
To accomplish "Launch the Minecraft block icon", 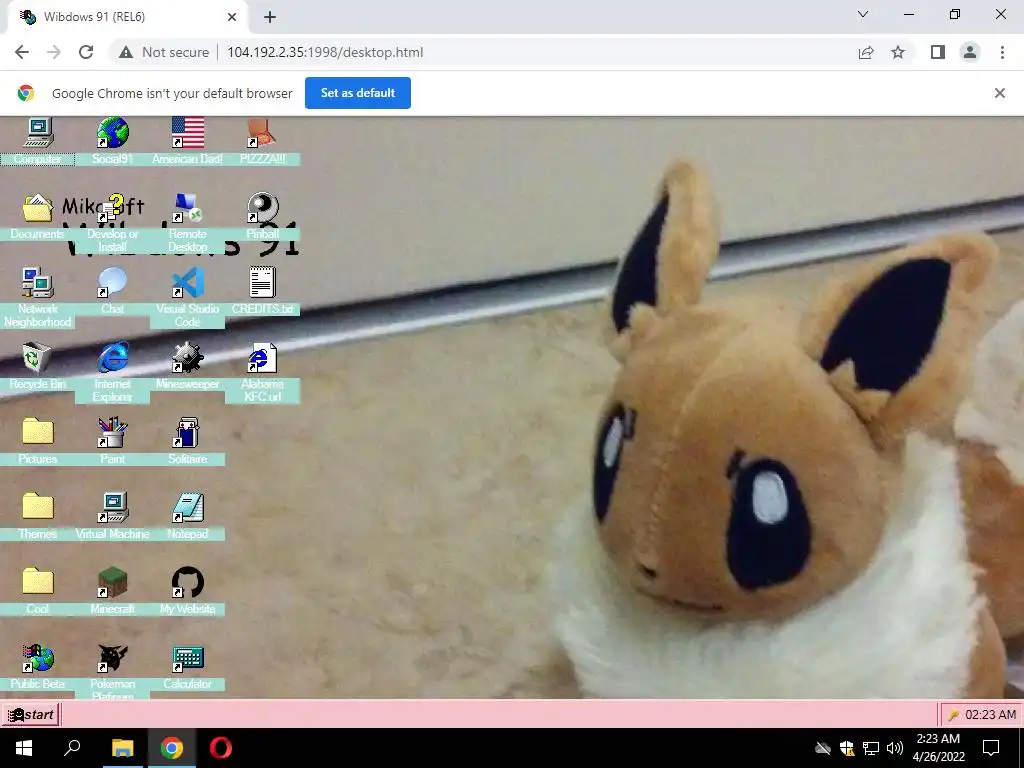I will pyautogui.click(x=112, y=583).
